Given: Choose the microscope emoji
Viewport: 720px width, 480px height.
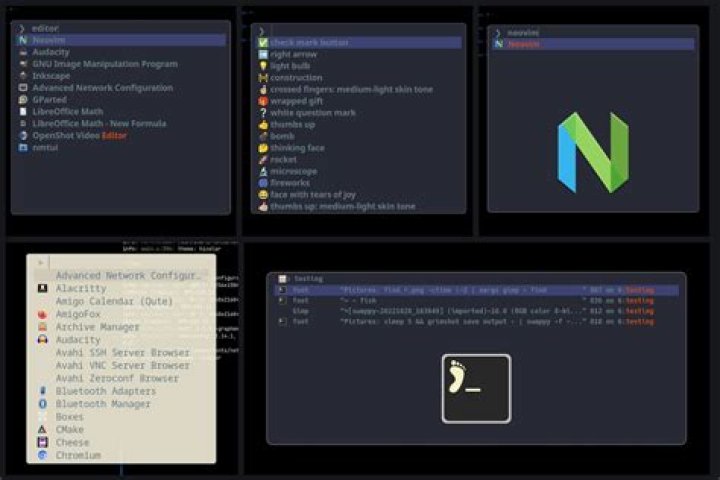Looking at the screenshot, I should pyautogui.click(x=359, y=171).
